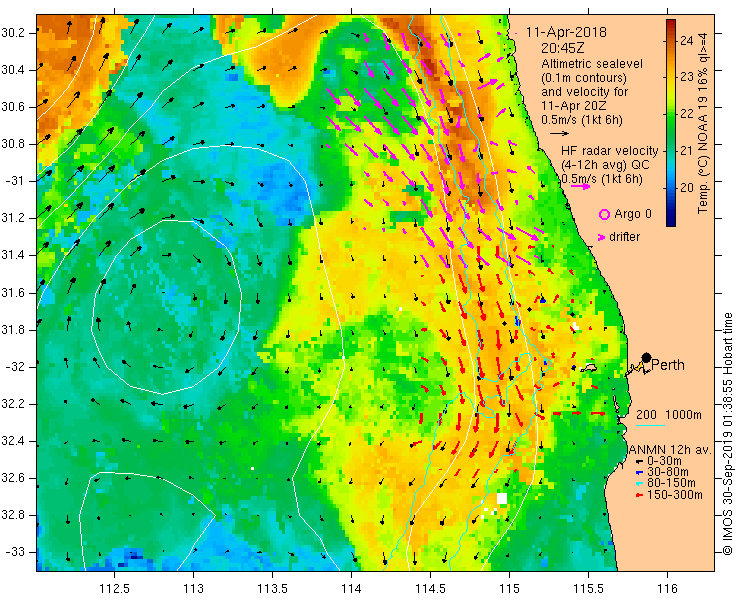Click the small island west of Perth
Viewport: 740px width, 600px height.
tap(589, 367)
